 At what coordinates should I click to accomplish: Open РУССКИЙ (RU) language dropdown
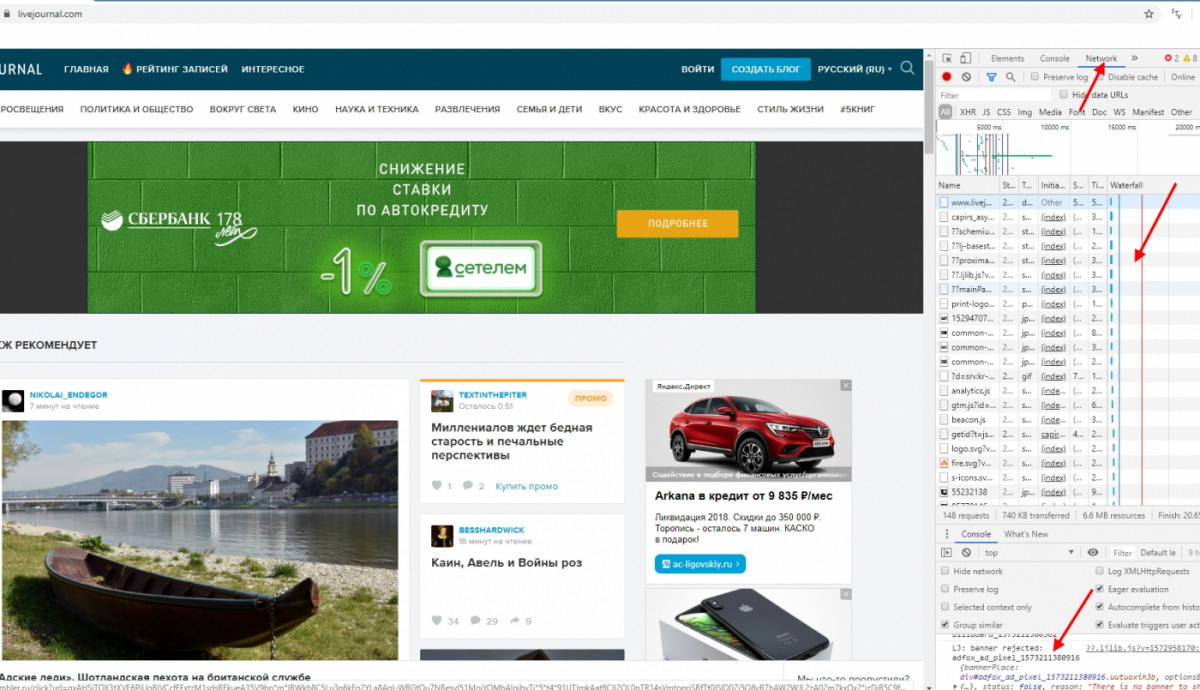(854, 69)
